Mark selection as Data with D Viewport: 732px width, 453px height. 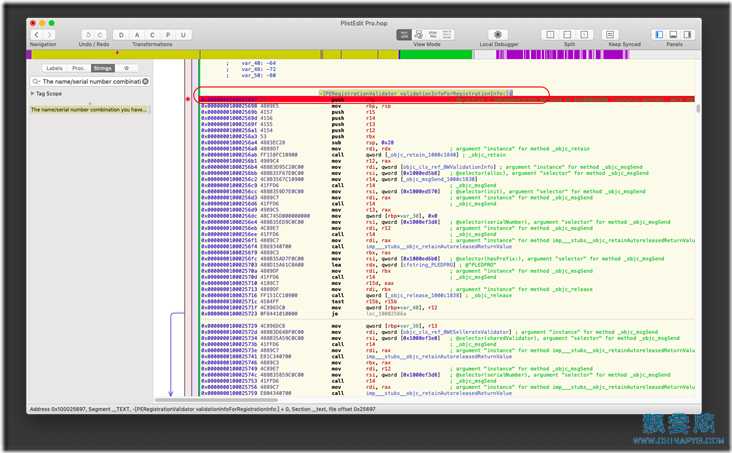pos(121,35)
